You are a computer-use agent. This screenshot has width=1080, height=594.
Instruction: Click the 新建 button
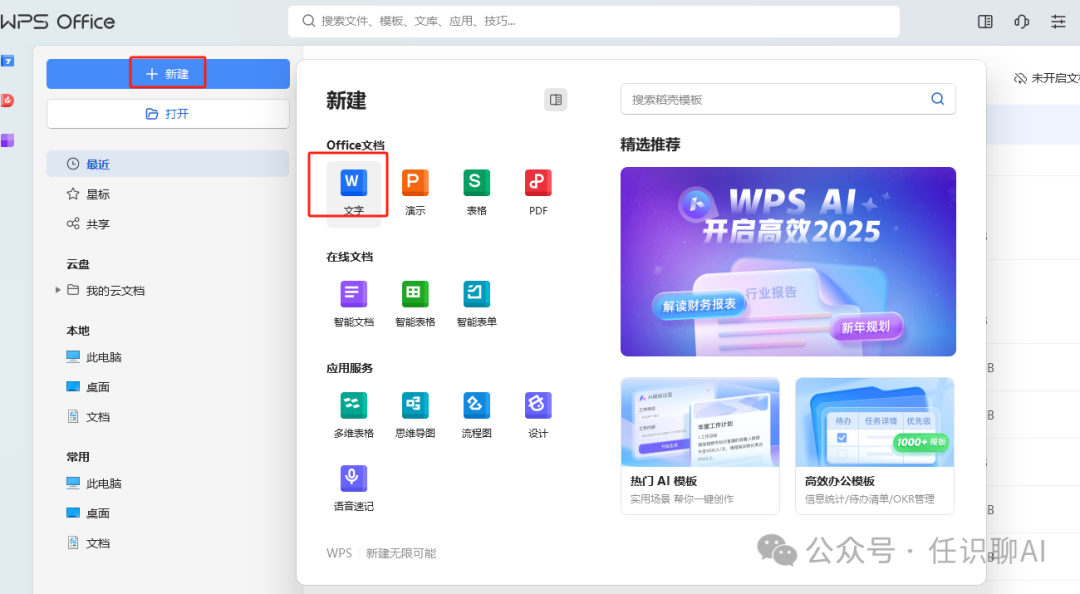point(168,74)
